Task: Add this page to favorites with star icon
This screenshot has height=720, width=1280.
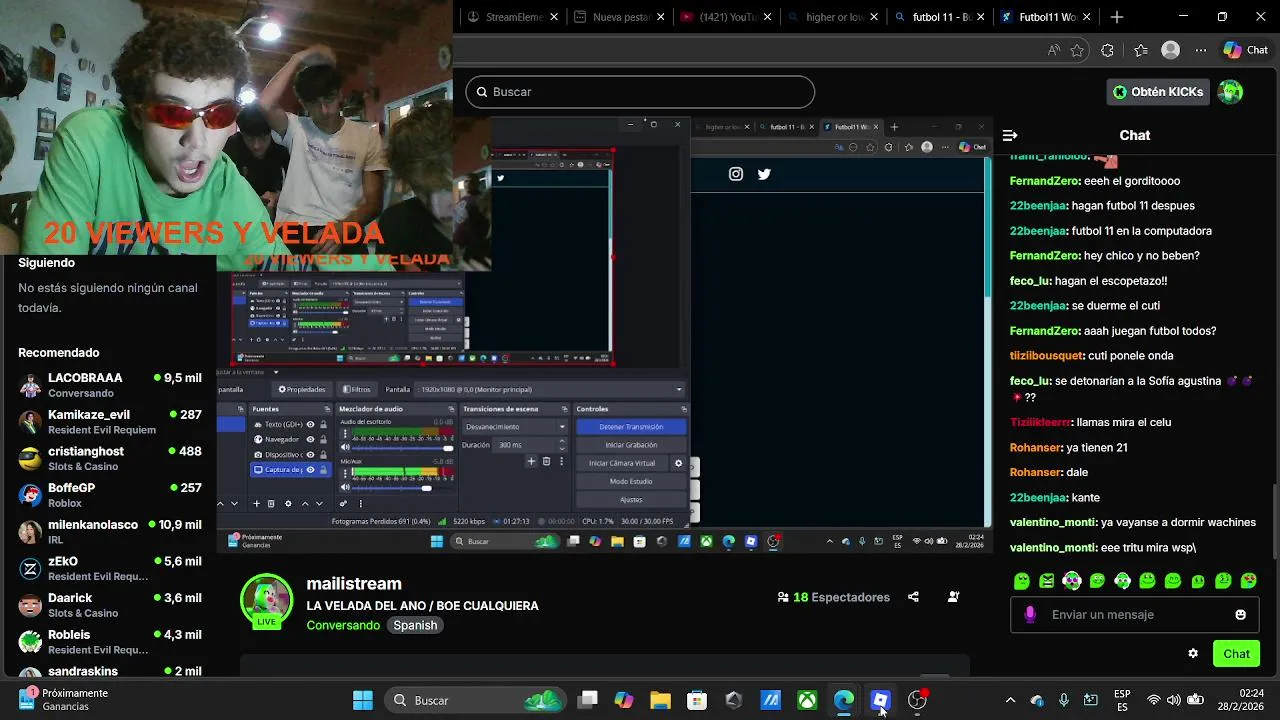Action: 1077,50
